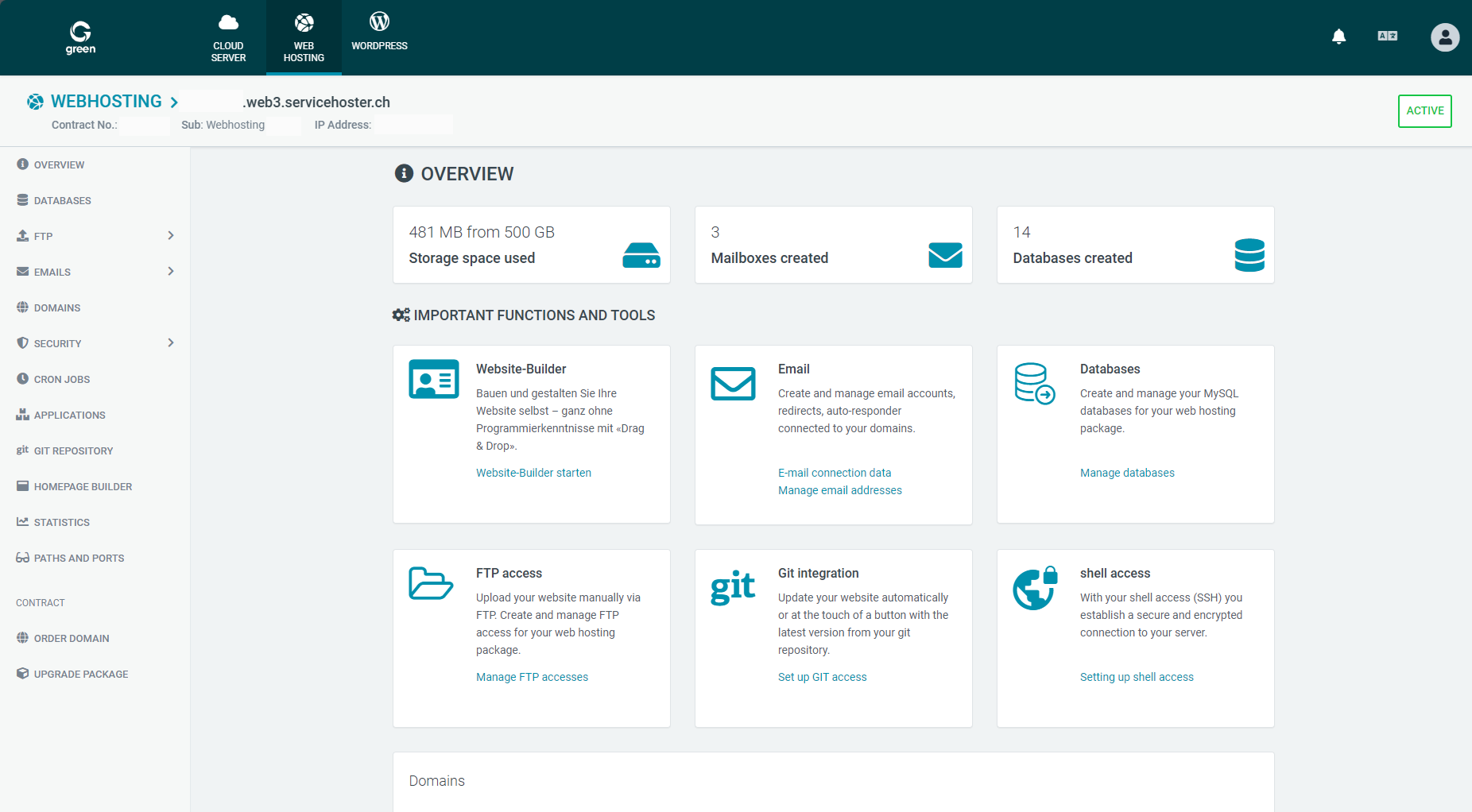Viewport: 1472px width, 812px height.
Task: Click the ACTIVE status button
Action: click(x=1425, y=111)
